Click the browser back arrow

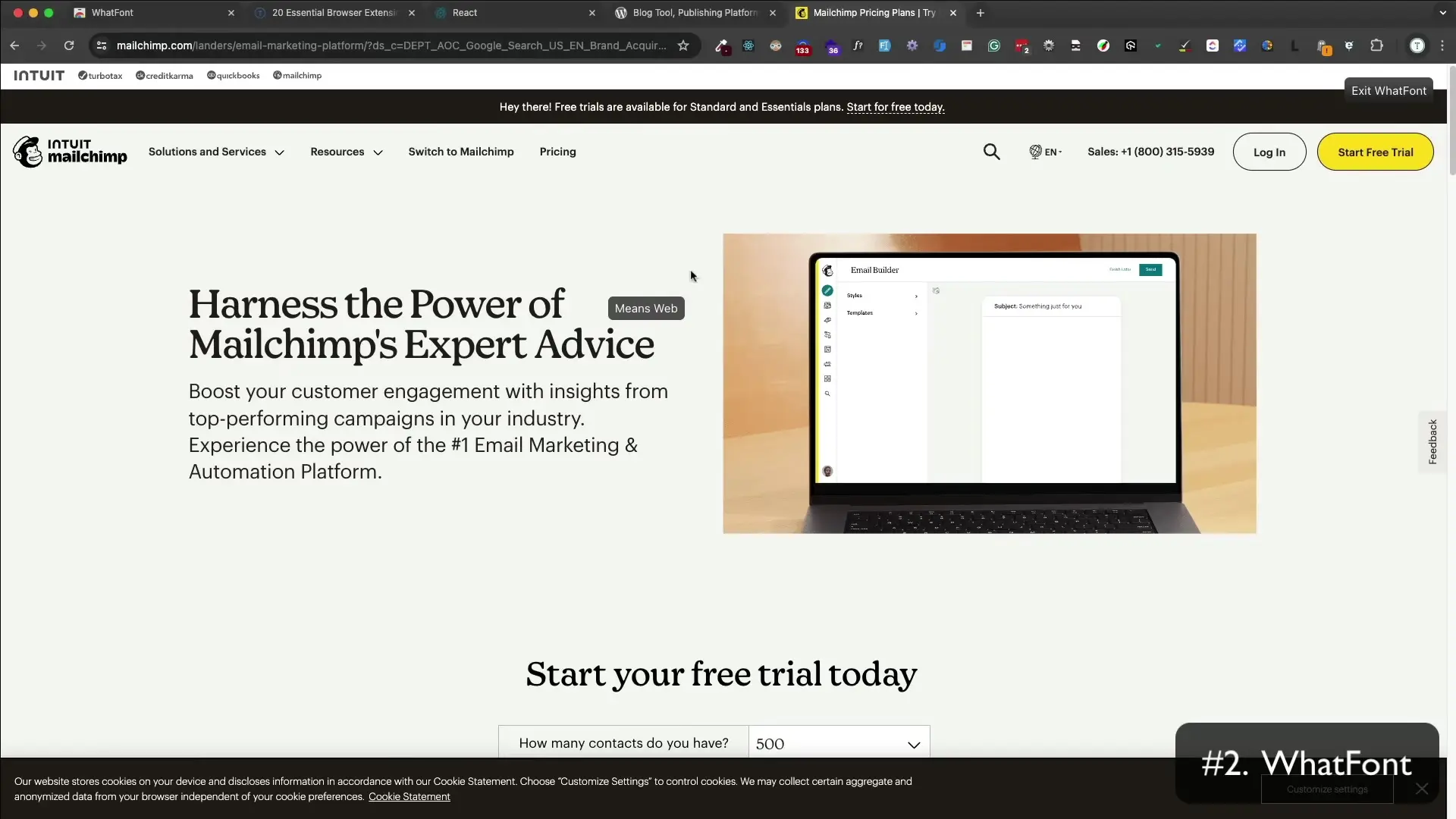[x=14, y=45]
